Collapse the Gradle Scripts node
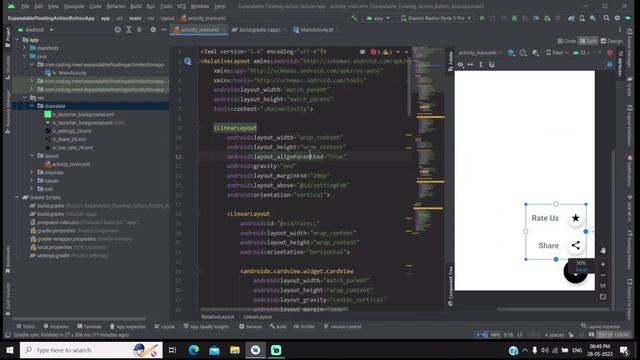640x360 pixels. coord(17,197)
